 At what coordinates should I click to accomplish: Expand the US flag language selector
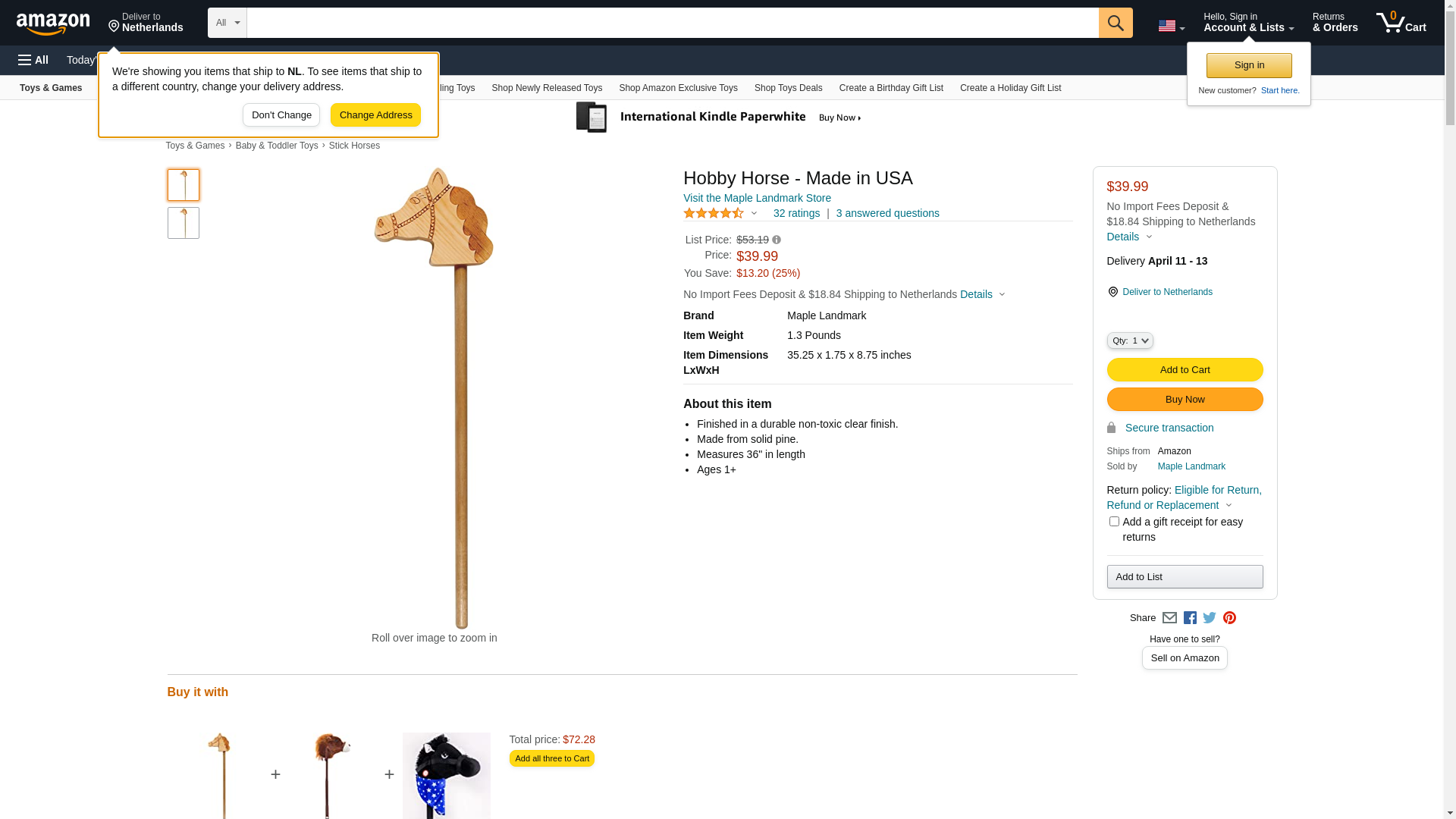1171,27
